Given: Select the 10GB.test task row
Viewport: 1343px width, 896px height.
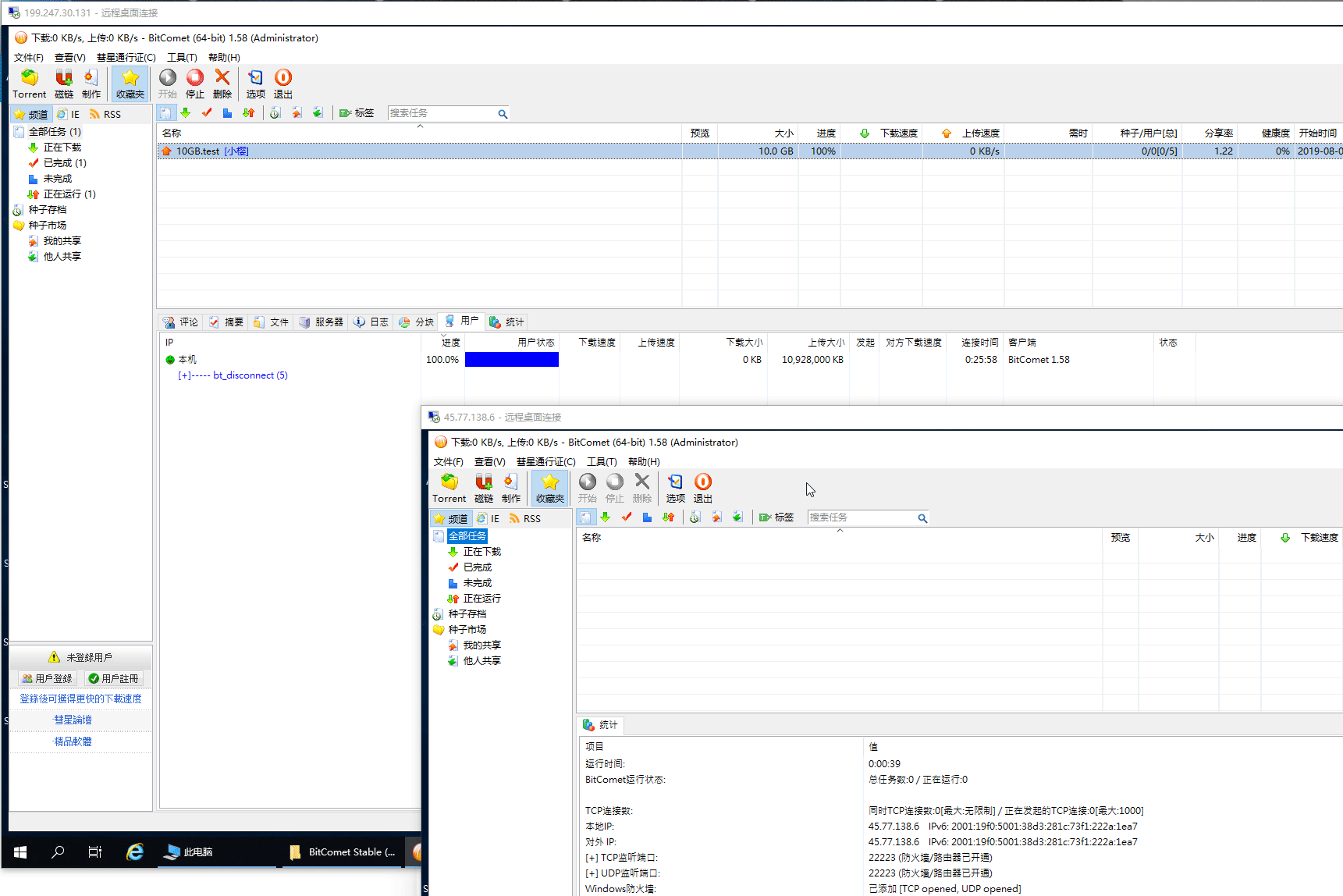Looking at the screenshot, I should point(749,151).
